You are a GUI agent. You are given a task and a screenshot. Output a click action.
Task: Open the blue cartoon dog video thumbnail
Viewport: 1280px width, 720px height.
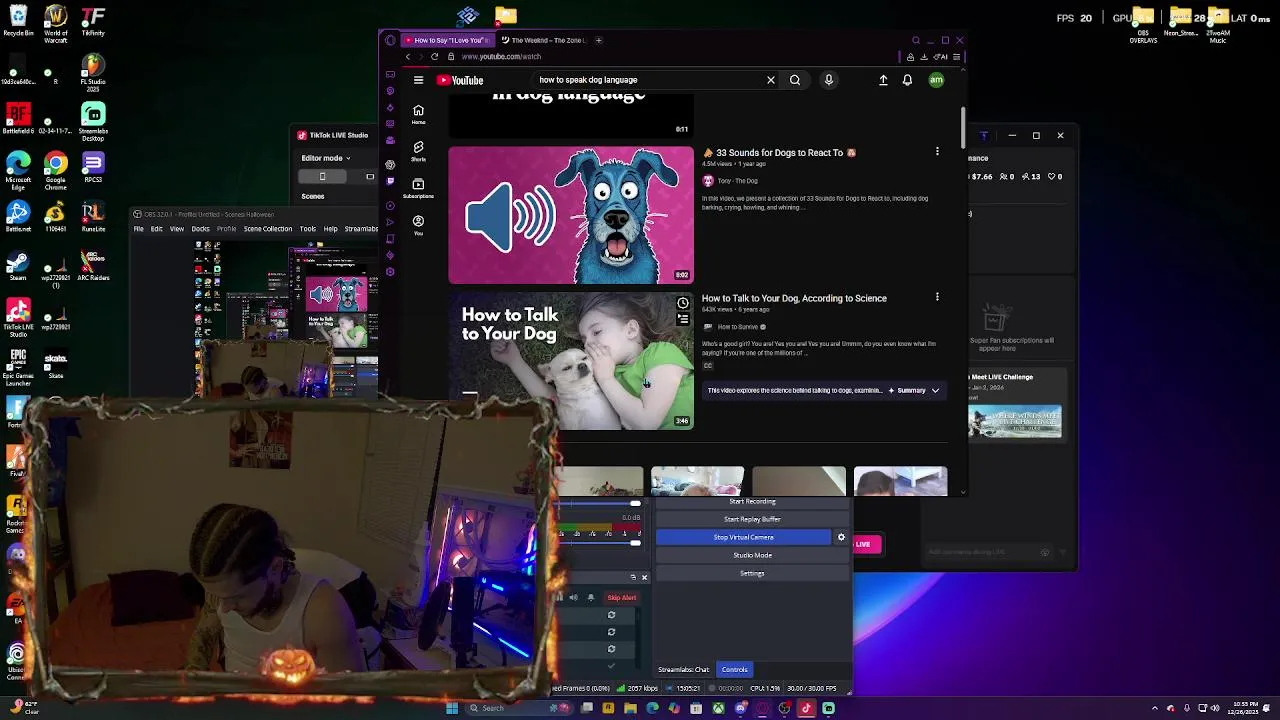[571, 215]
